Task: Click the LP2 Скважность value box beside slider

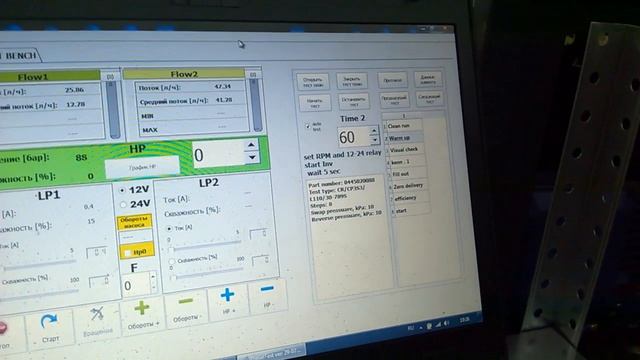Action: (261, 260)
